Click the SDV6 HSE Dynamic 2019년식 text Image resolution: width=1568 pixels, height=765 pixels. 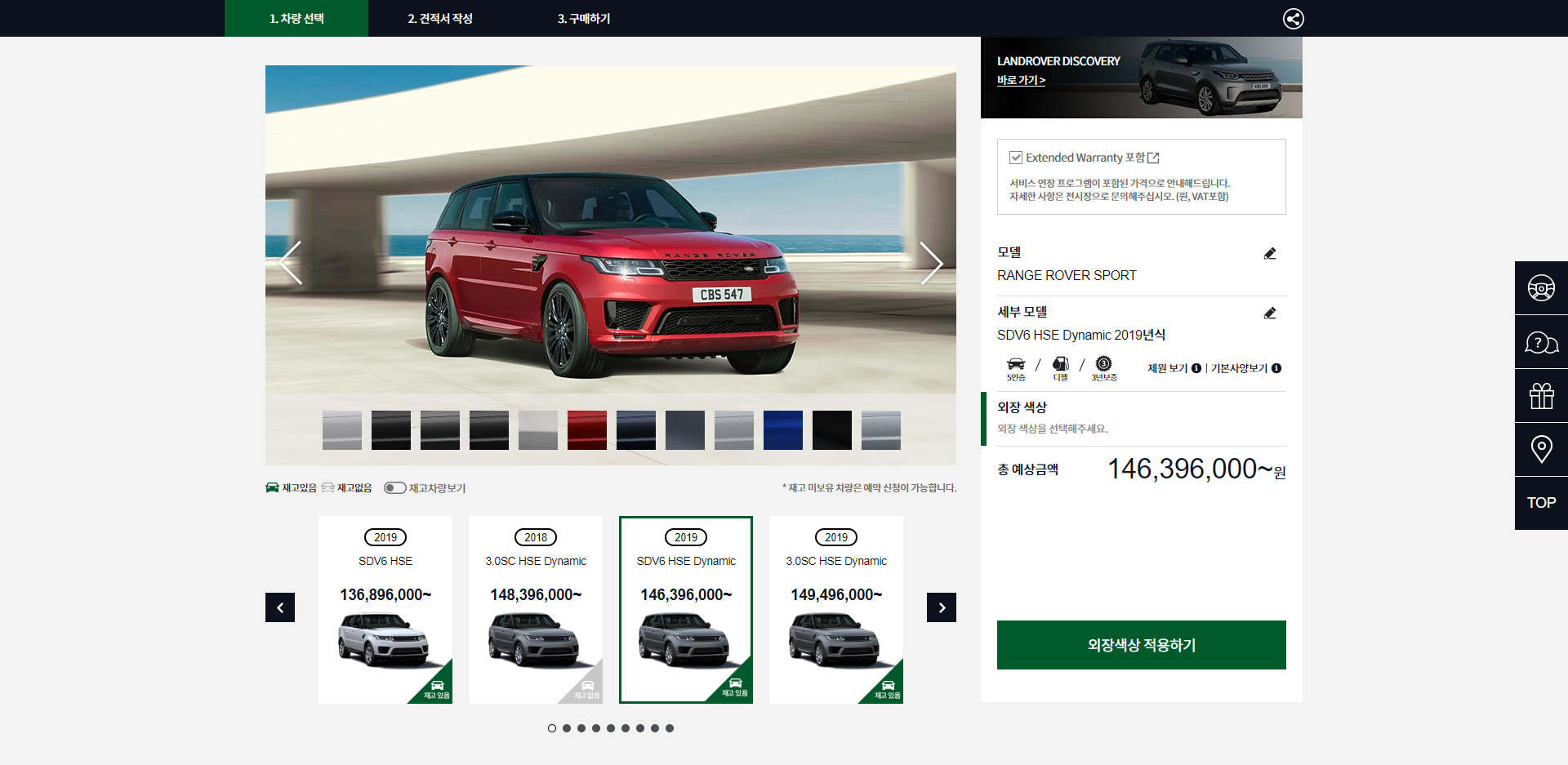click(1081, 336)
